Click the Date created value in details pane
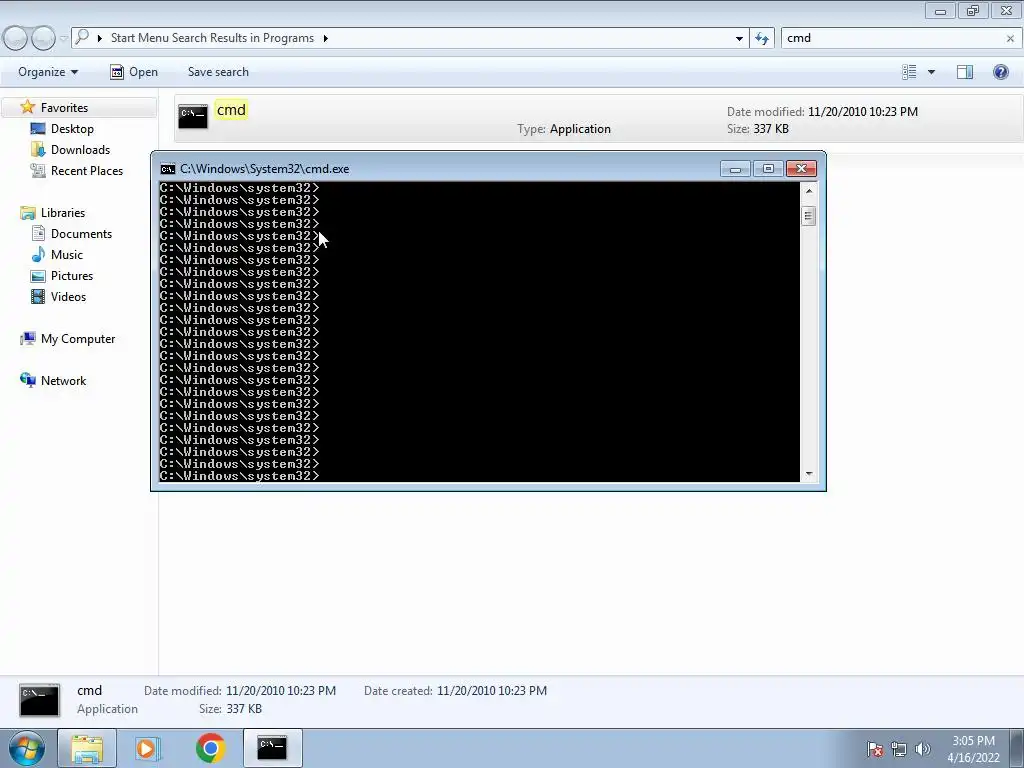 click(x=491, y=691)
